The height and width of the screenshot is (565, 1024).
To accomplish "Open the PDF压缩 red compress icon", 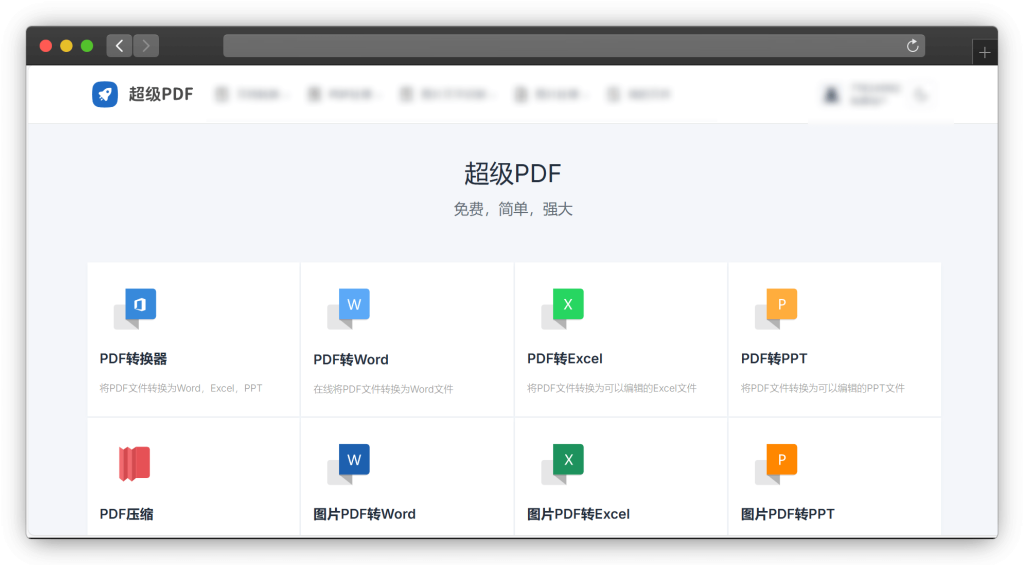I will click(135, 463).
